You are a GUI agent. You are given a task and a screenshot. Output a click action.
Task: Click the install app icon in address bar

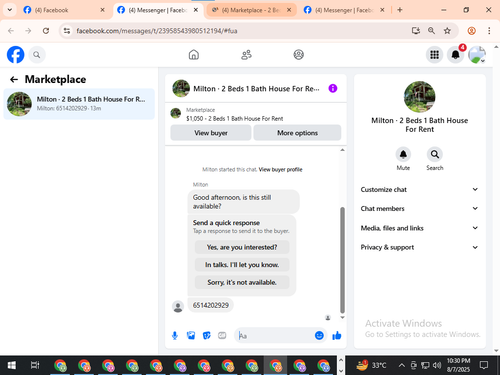point(415,31)
